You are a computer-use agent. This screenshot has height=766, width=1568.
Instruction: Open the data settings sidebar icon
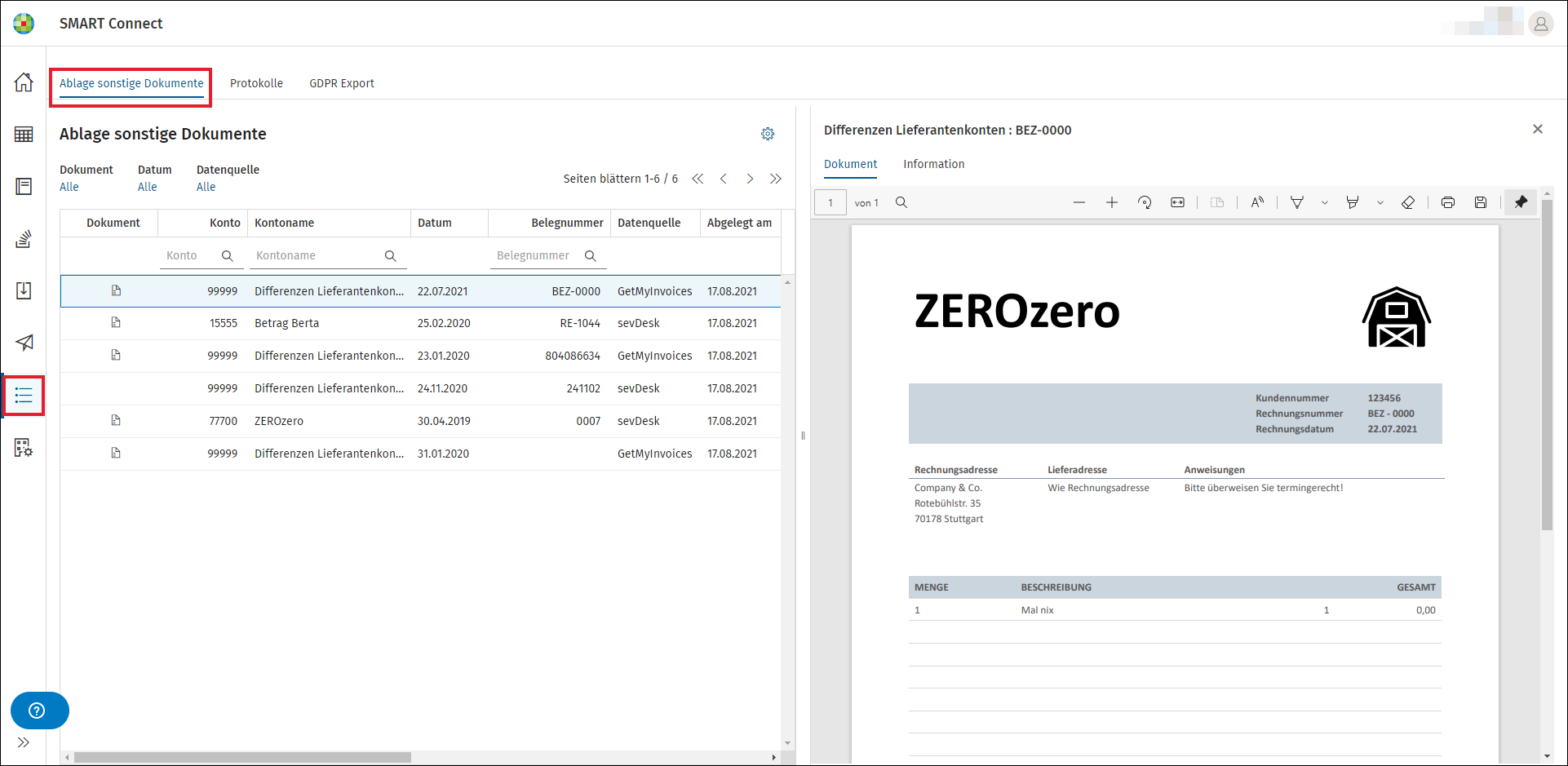pyautogui.click(x=24, y=447)
